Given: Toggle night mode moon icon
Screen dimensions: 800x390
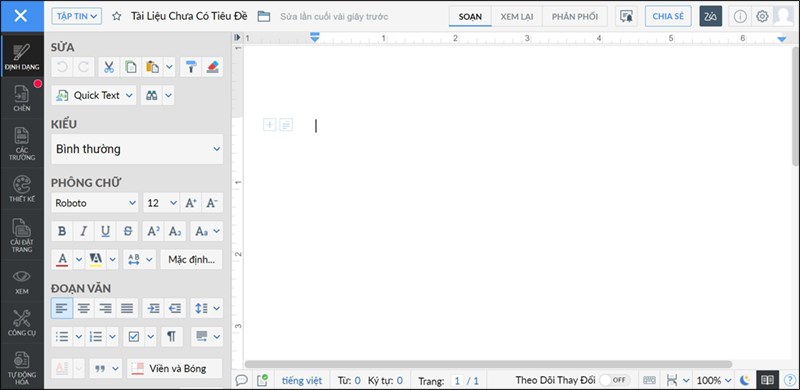Looking at the screenshot, I should pos(745,380).
